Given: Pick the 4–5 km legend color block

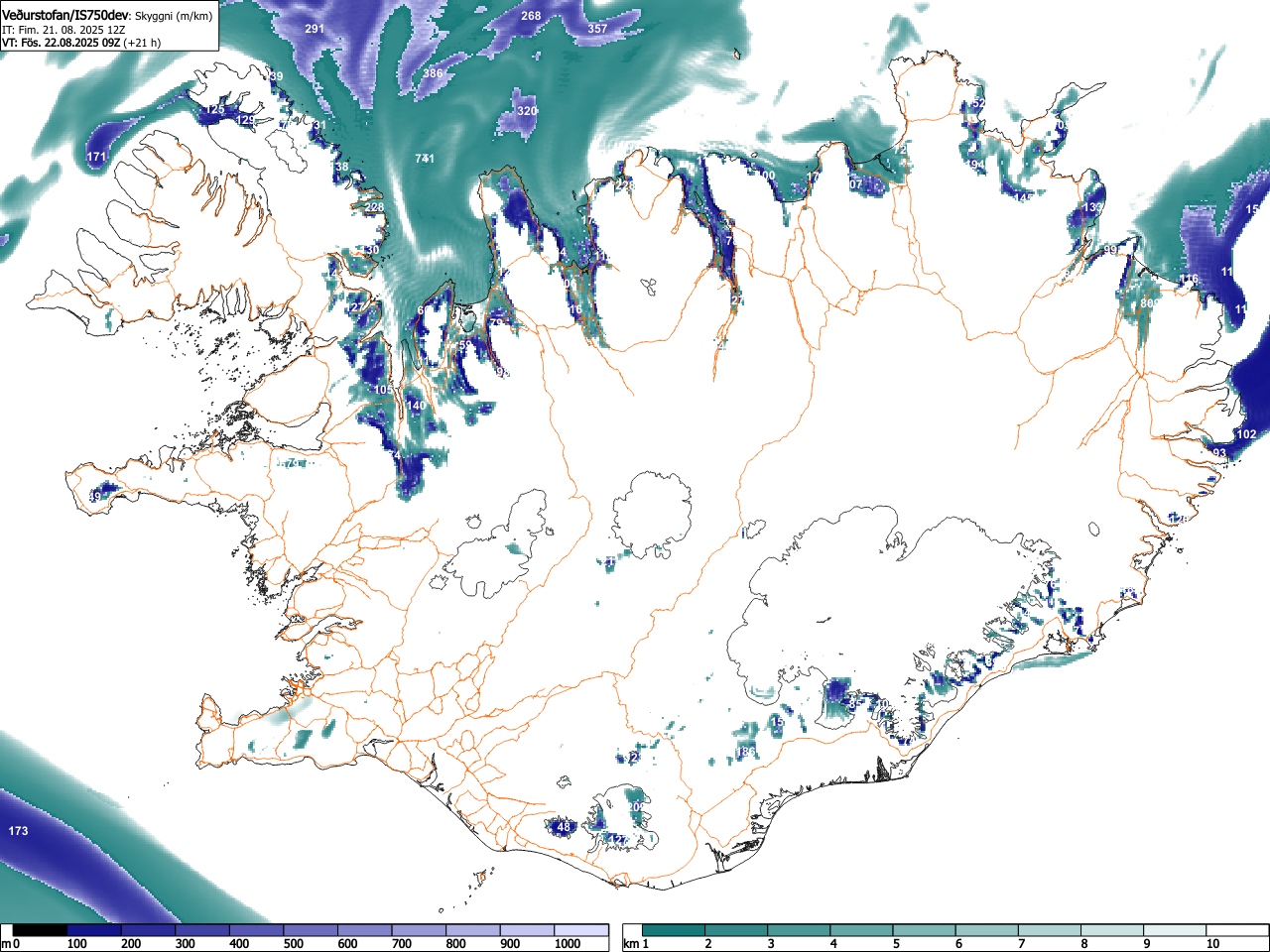Looking at the screenshot, I should (861, 930).
